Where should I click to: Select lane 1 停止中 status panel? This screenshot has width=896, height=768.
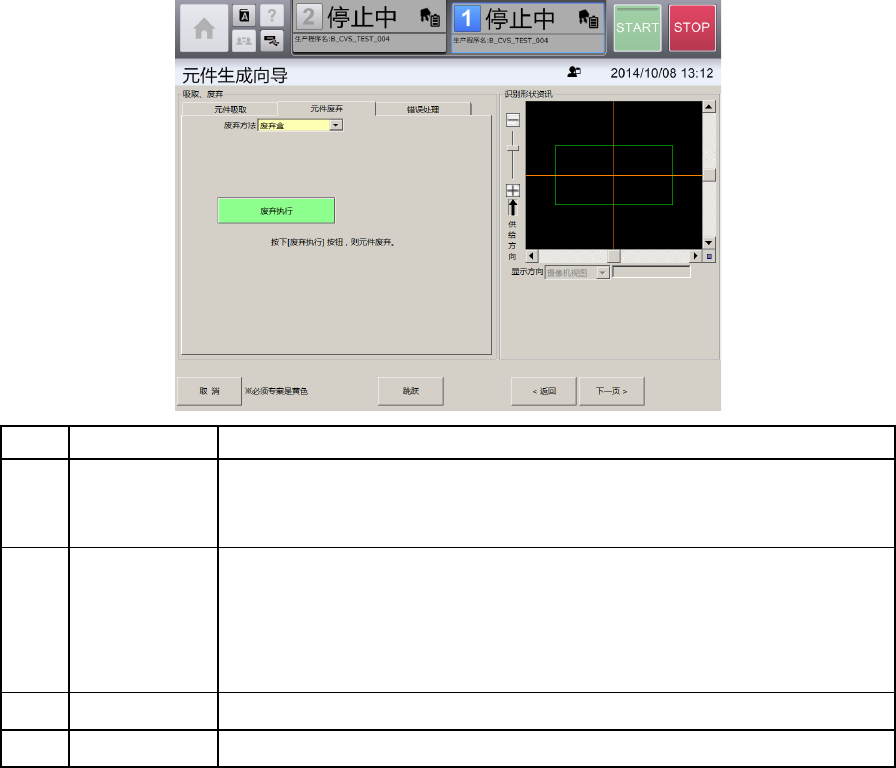(528, 27)
